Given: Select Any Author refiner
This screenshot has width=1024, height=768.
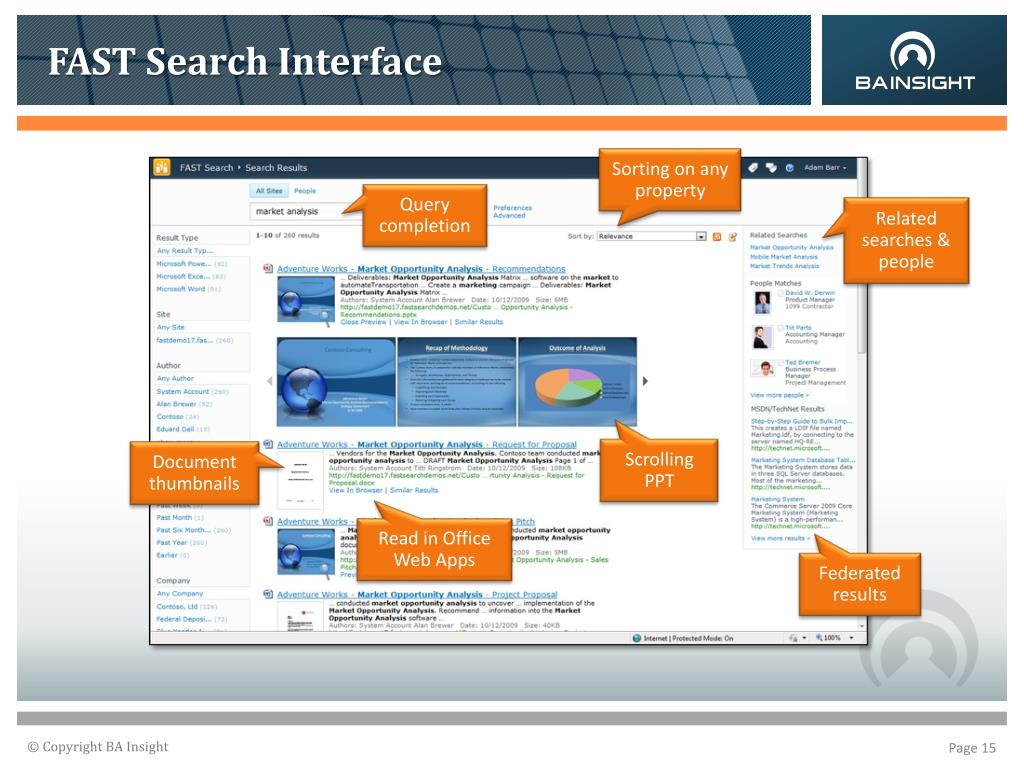Looking at the screenshot, I should pos(175,378).
